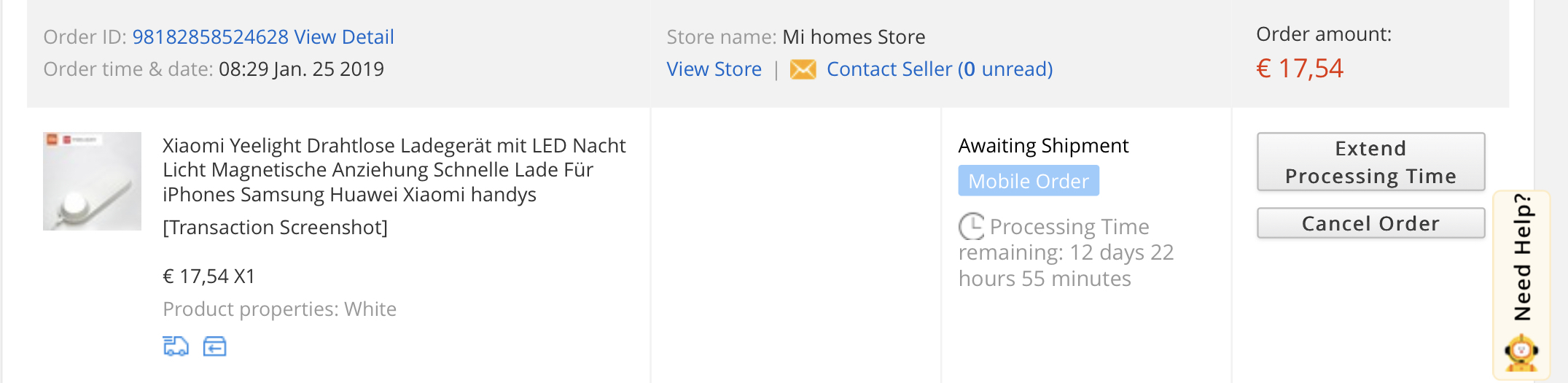Click the Mobile Order badge
This screenshot has width=1568, height=383.
(1029, 181)
